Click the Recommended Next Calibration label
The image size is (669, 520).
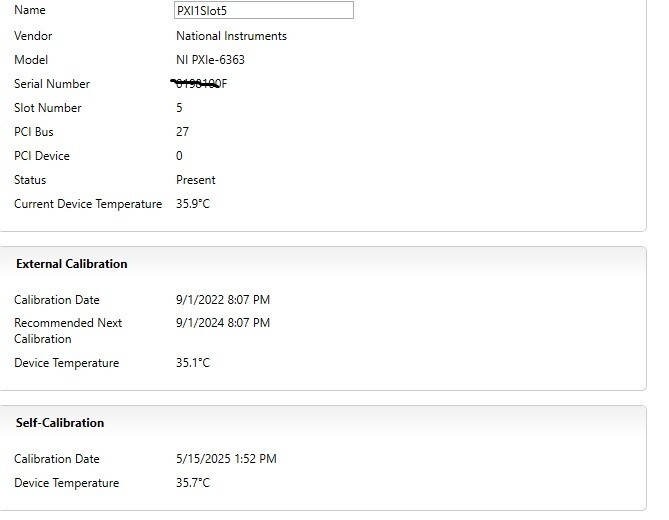(68, 331)
